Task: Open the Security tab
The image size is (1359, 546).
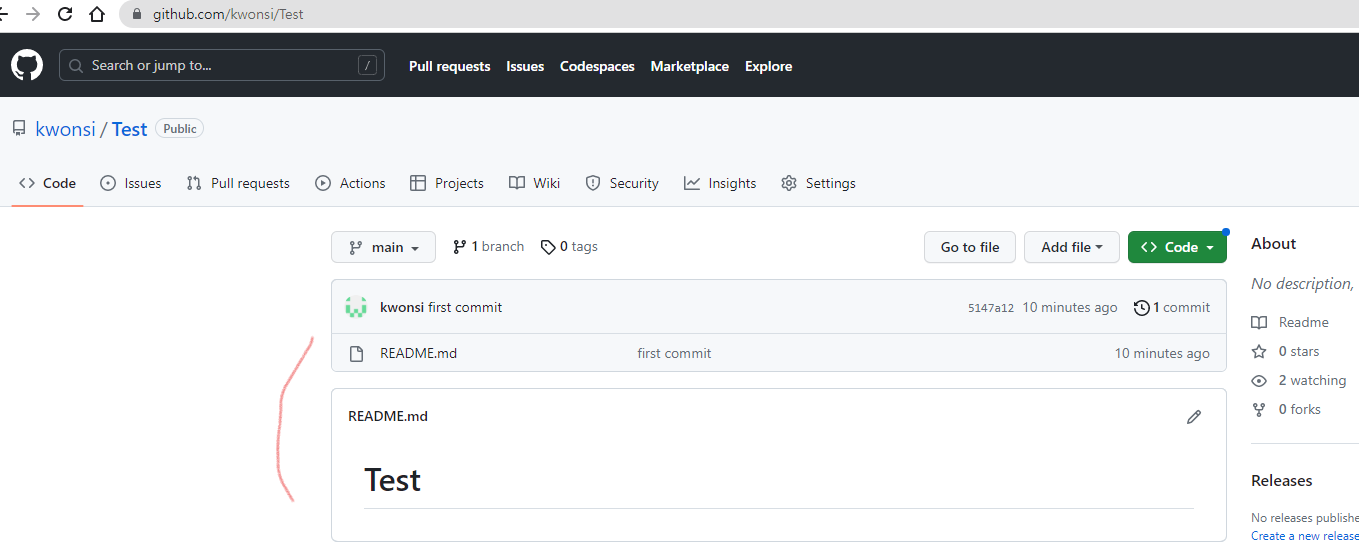Action: point(622,183)
